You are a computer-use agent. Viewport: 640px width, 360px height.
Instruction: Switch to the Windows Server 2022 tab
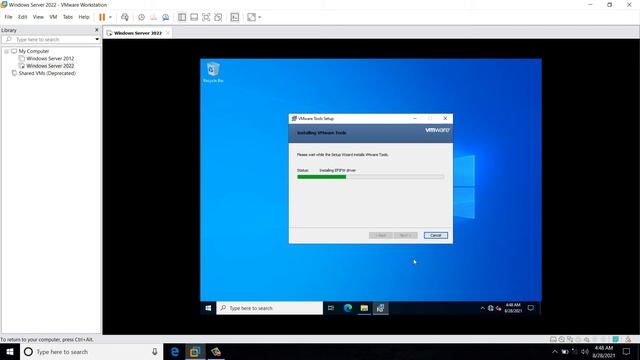tap(138, 33)
